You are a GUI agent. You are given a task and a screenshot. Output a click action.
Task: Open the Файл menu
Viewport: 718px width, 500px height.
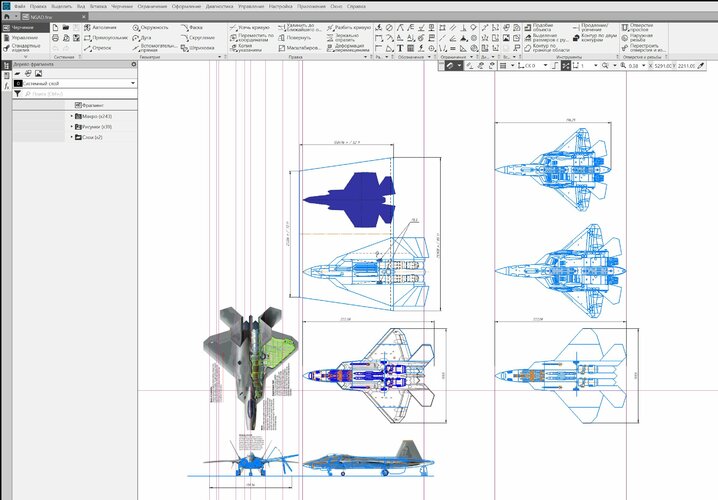[19, 6]
